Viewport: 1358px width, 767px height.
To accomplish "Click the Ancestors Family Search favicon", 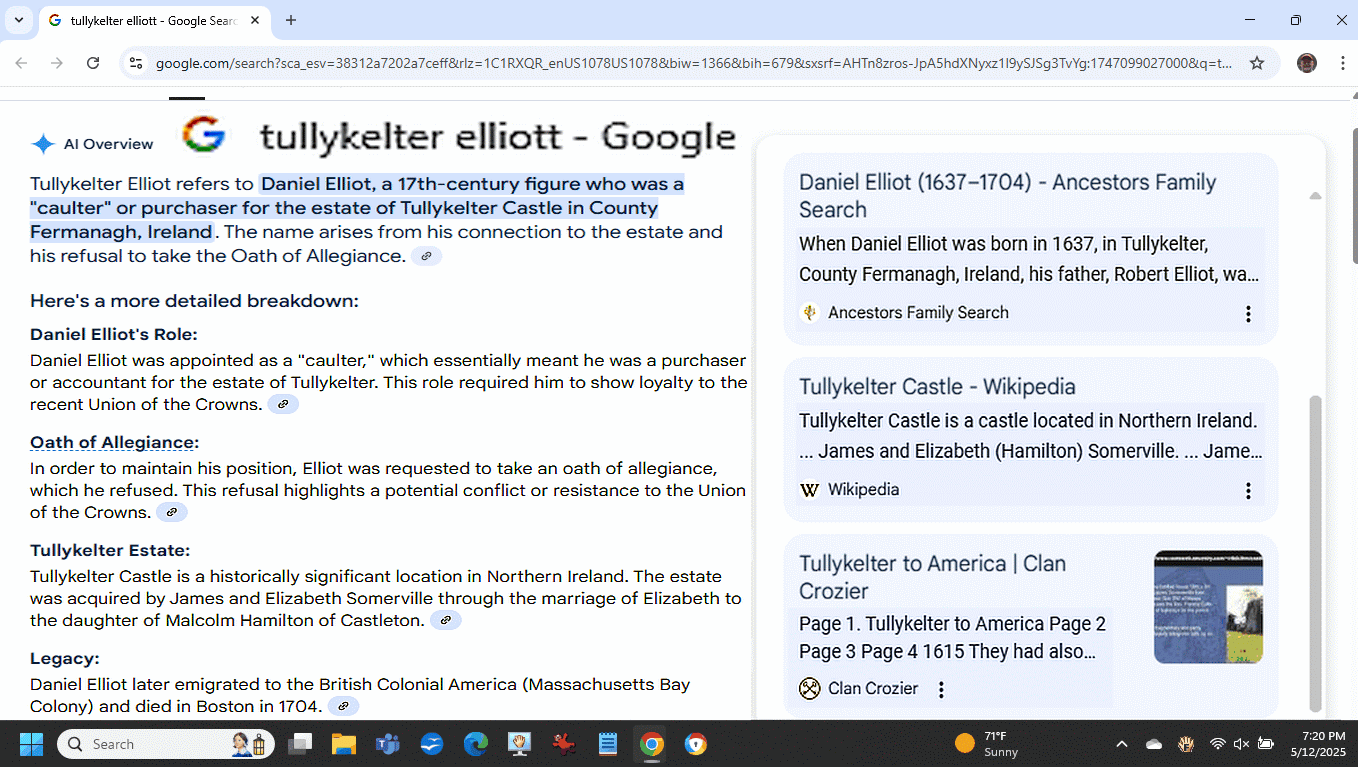I will (810, 313).
